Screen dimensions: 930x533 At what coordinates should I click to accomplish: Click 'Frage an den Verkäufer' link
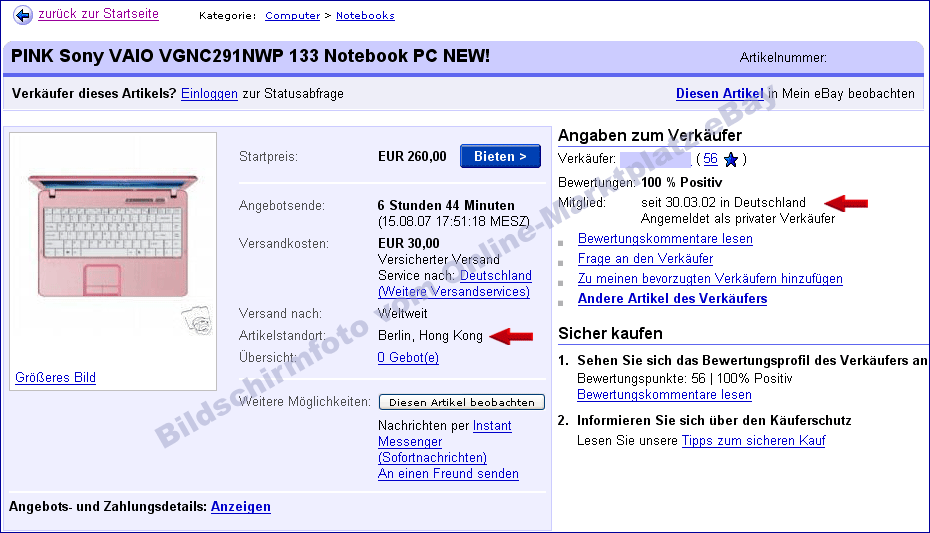click(x=645, y=259)
